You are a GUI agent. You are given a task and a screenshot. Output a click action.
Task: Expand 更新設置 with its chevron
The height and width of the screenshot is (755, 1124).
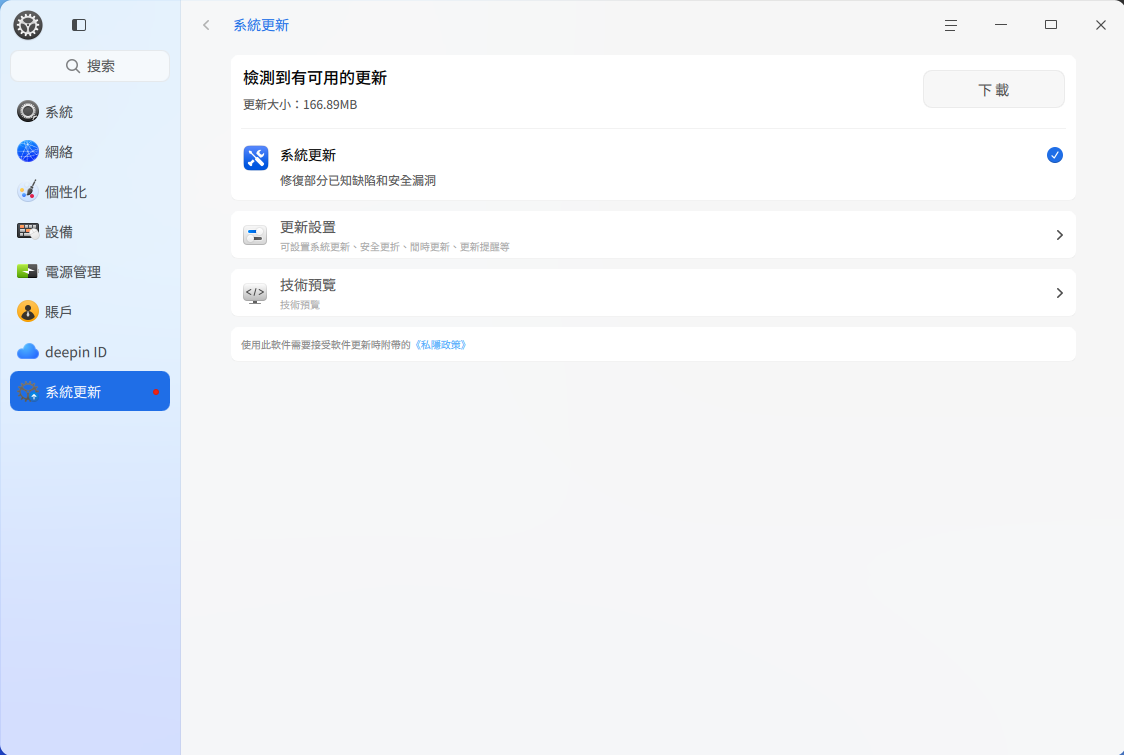pyautogui.click(x=1059, y=235)
